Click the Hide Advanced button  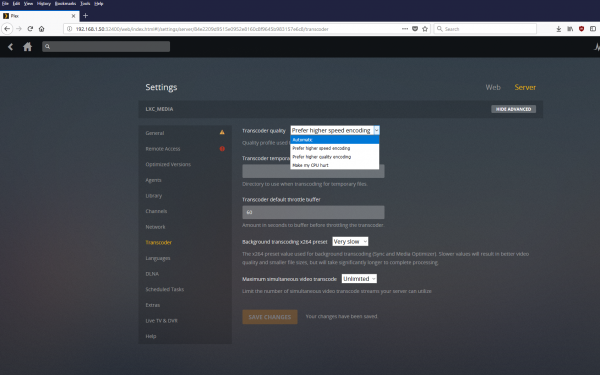point(514,109)
